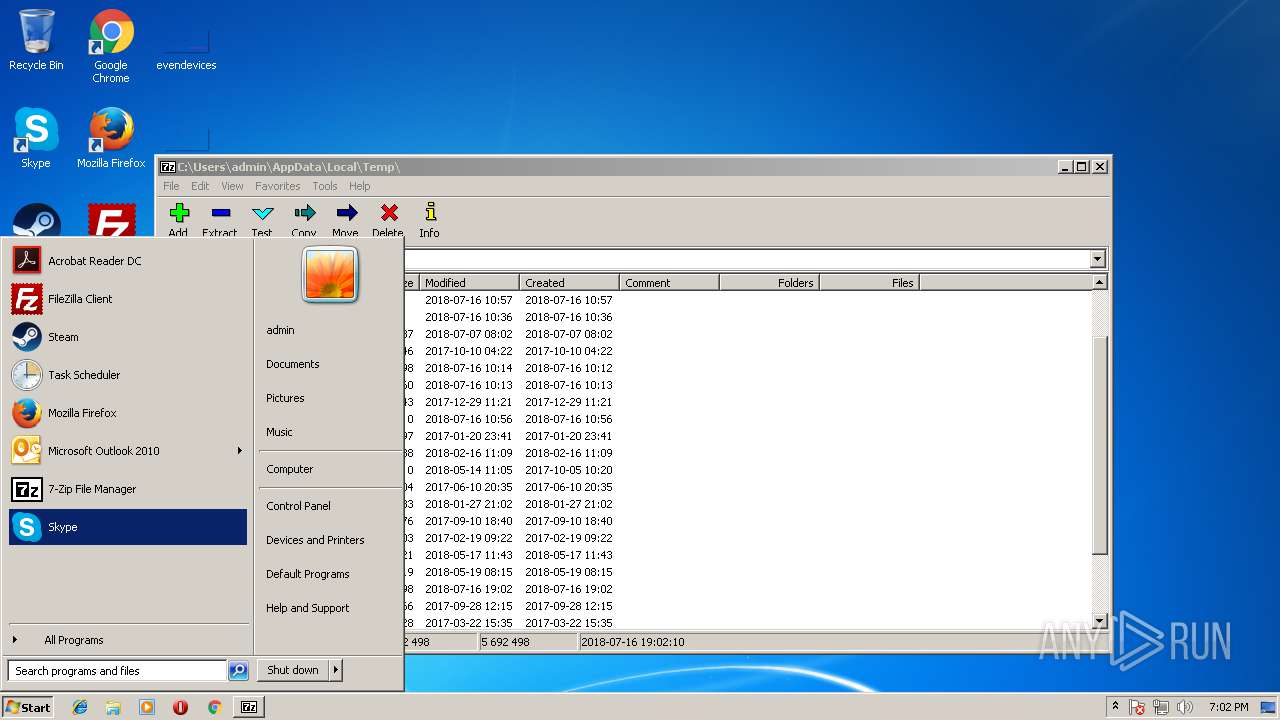Launch FileZilla Client from Start menu
This screenshot has width=1280, height=720.
coord(127,299)
